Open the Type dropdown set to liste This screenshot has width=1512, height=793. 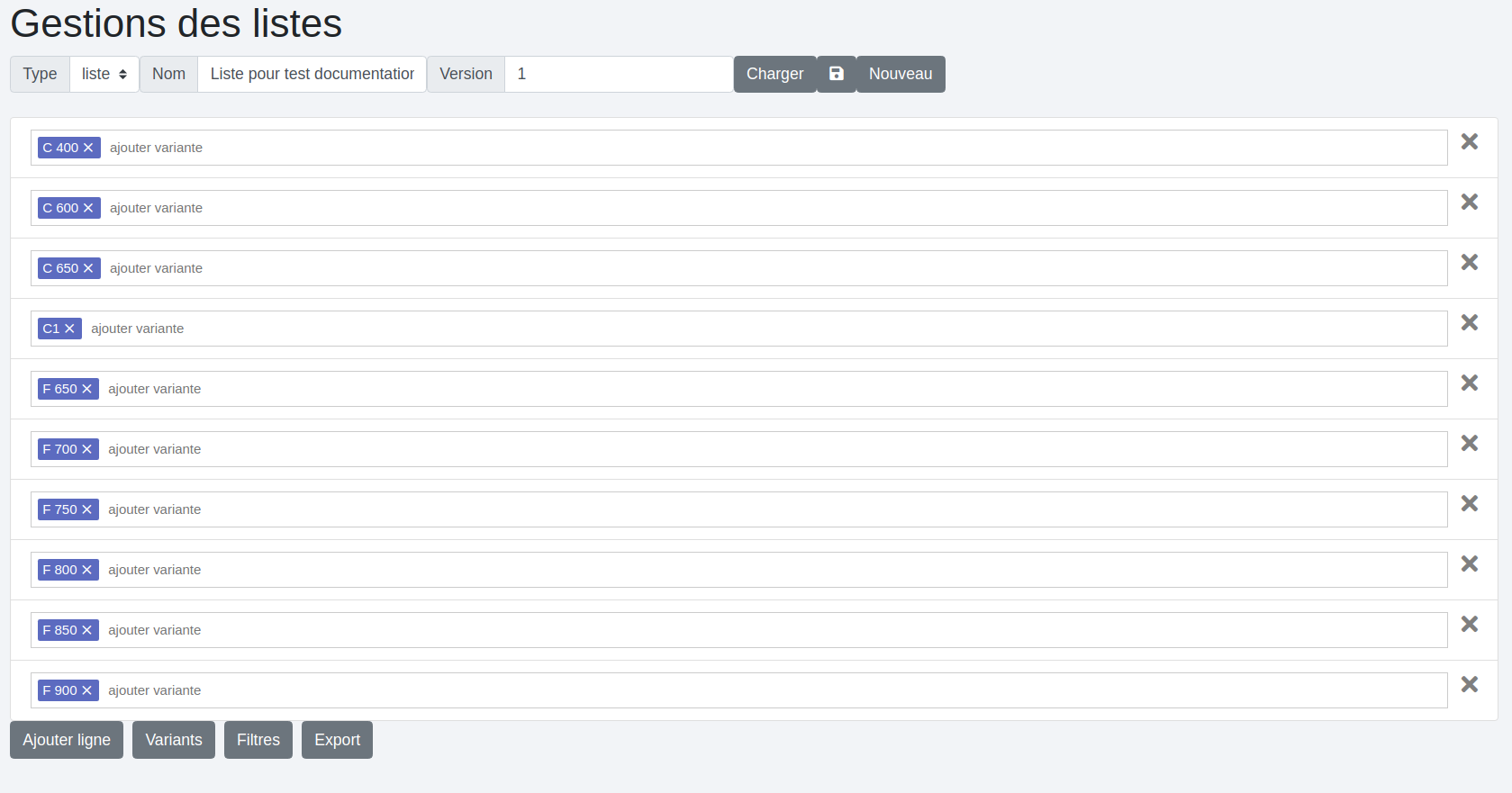click(104, 74)
